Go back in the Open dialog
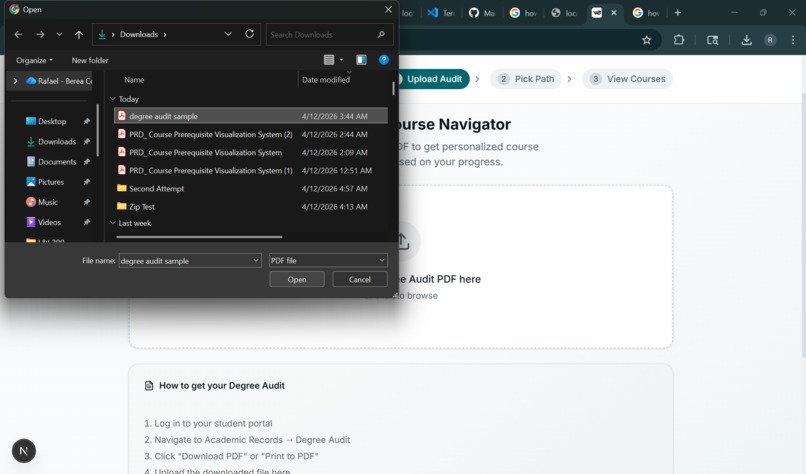This screenshot has width=806, height=474. click(19, 34)
